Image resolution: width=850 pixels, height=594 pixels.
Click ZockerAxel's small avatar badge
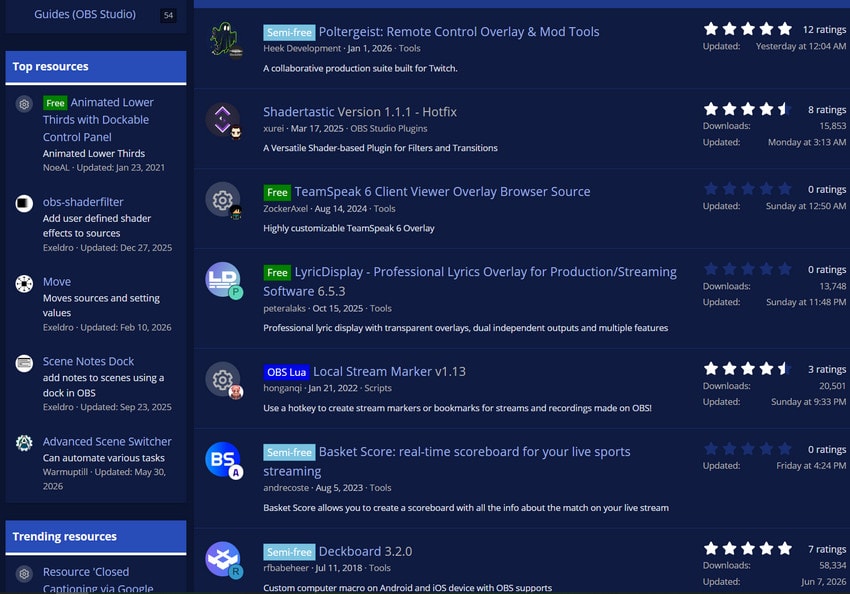[236, 212]
